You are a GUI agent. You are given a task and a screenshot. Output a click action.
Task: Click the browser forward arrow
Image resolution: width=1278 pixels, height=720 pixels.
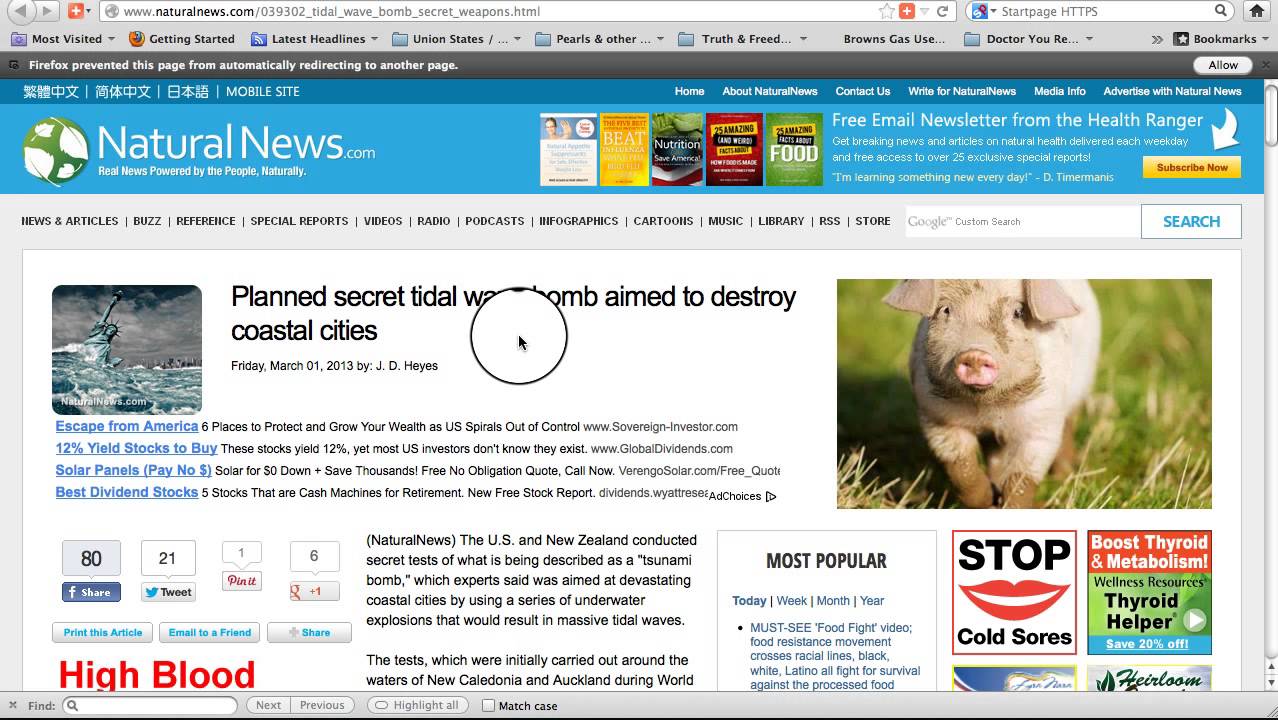point(46,11)
